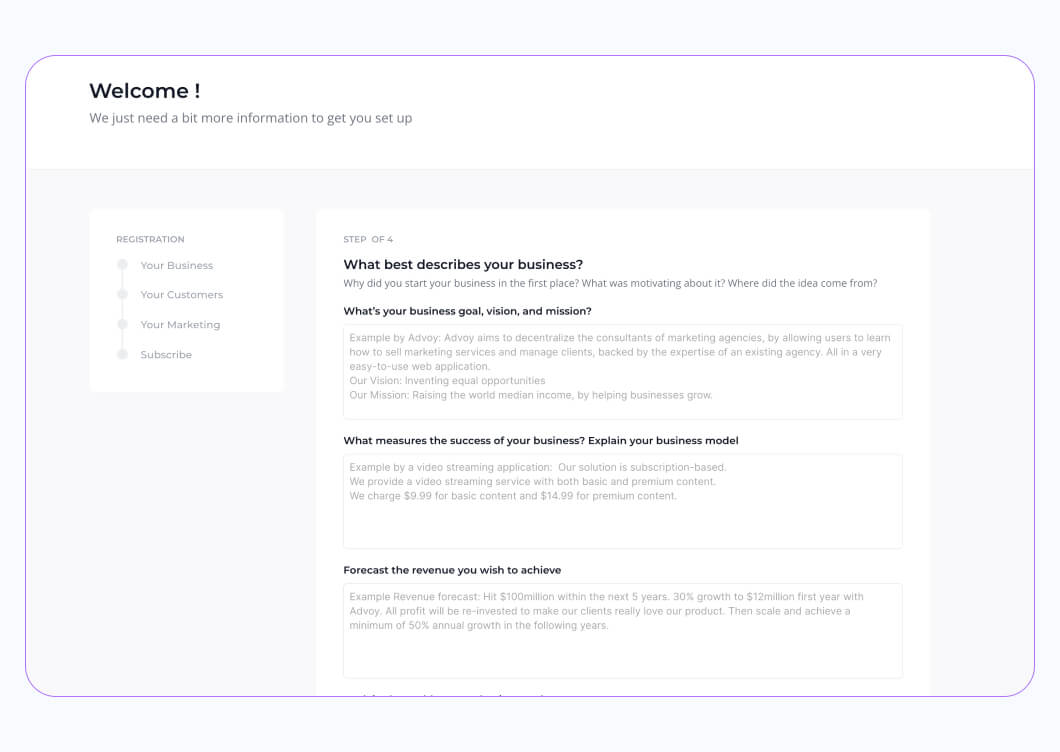
Task: Go to the Your Marketing step
Action: 180,325
